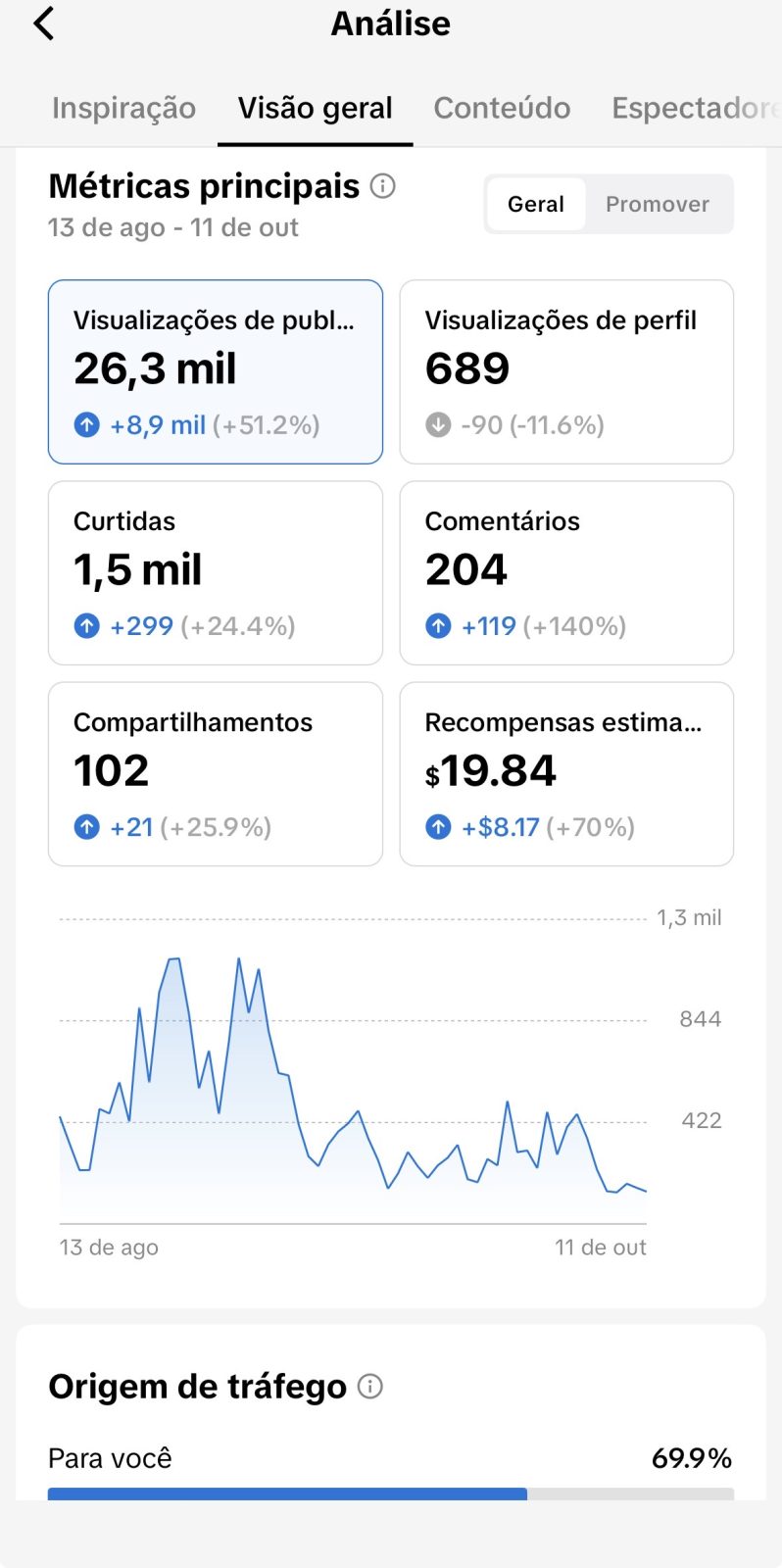Tap up-arrow icon in Visualizações de publ... card
The height and width of the screenshot is (1568, 782).
[x=87, y=424]
